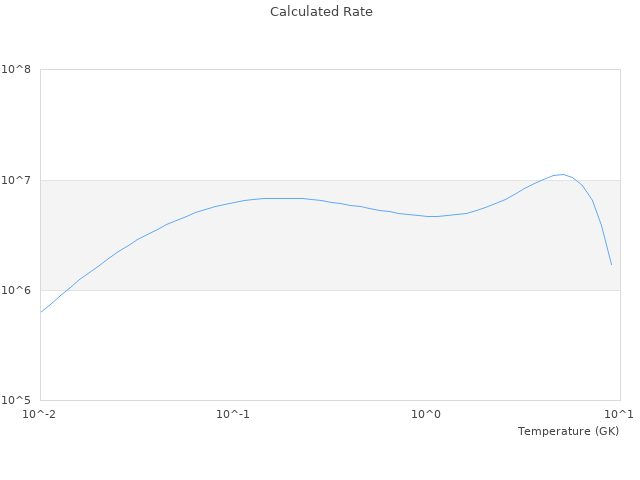Click the curve's right endpoint after the drop
Screen dimensions: 640x480
coord(611,265)
